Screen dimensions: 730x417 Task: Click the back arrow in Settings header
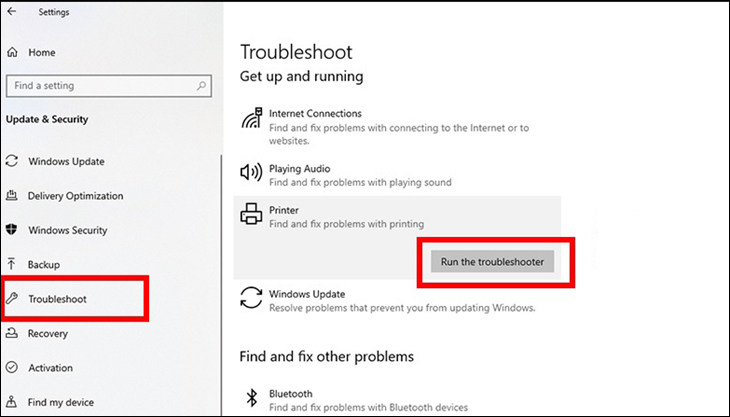[14, 13]
